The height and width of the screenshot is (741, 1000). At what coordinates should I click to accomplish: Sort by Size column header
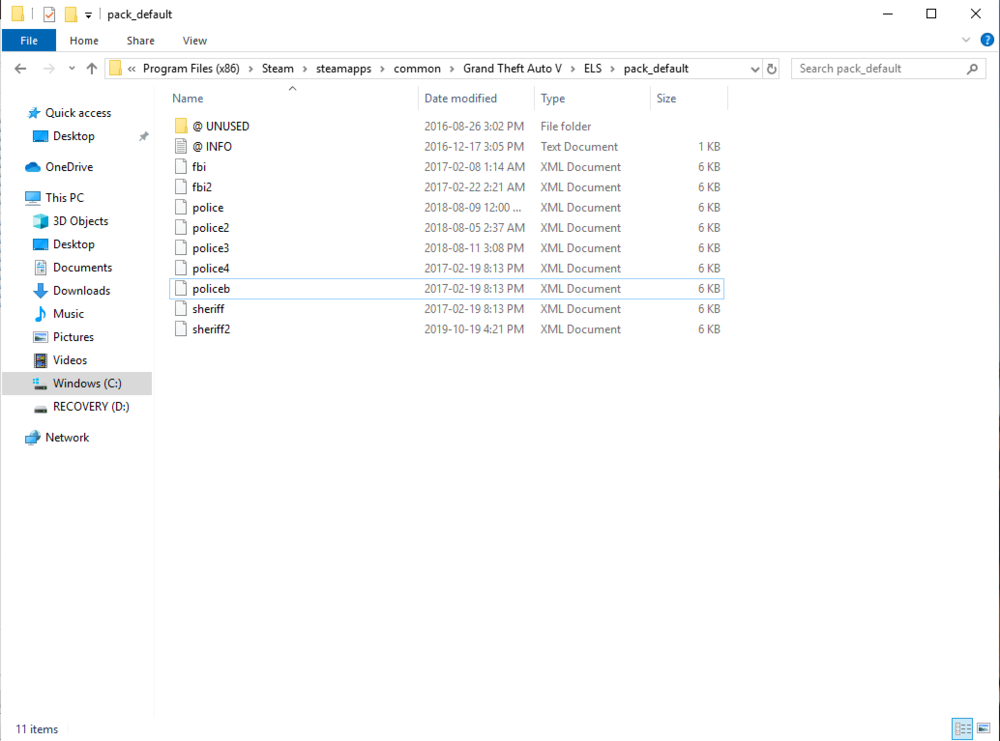(666, 98)
